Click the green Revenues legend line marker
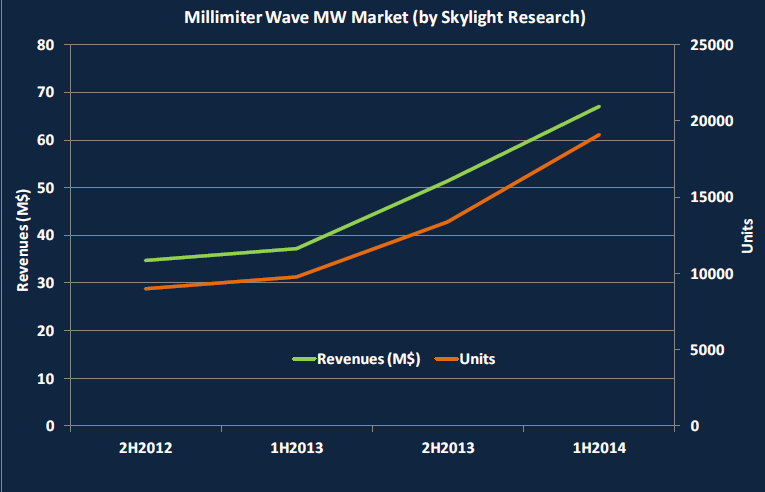 tap(304, 359)
